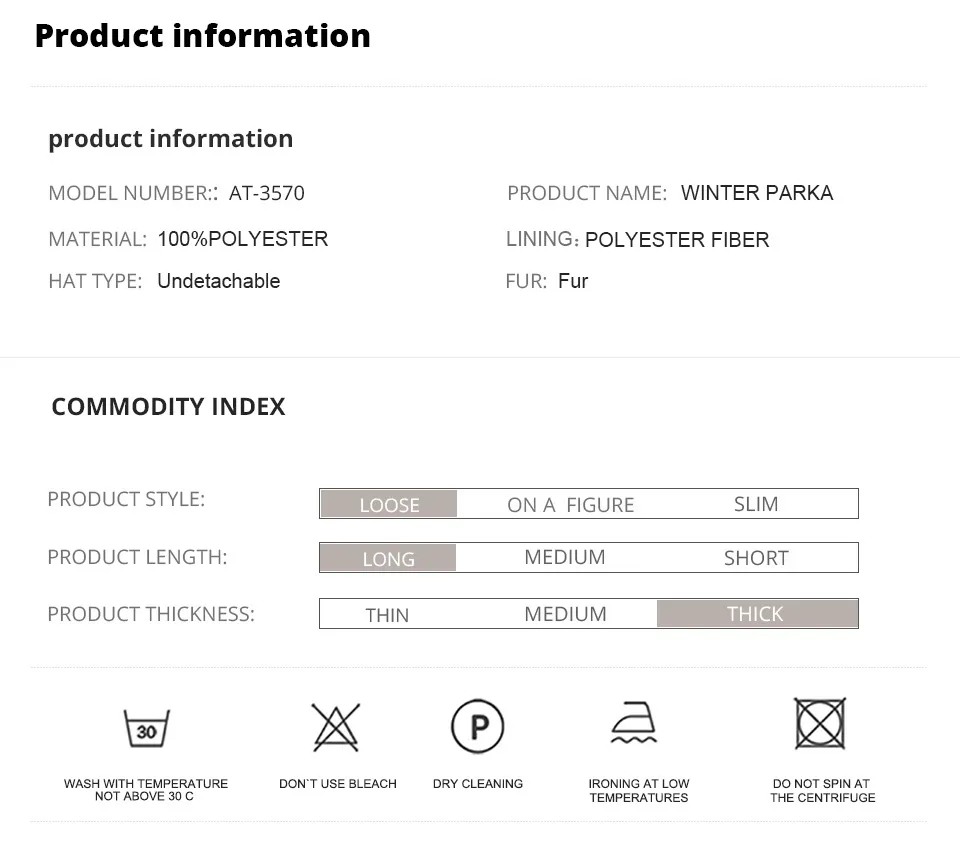Select the LOOSE product style option
Screen dimensions: 960x859
tap(389, 504)
